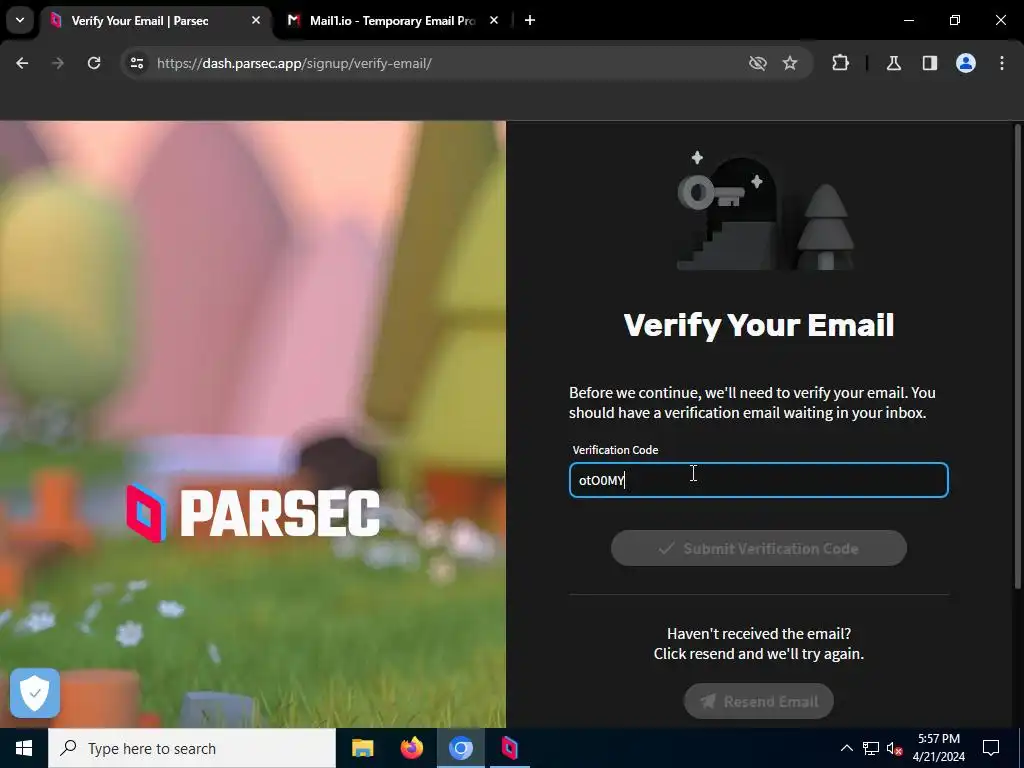This screenshot has width=1024, height=768.
Task: Close the Mail1.io tab
Action: 494,21
